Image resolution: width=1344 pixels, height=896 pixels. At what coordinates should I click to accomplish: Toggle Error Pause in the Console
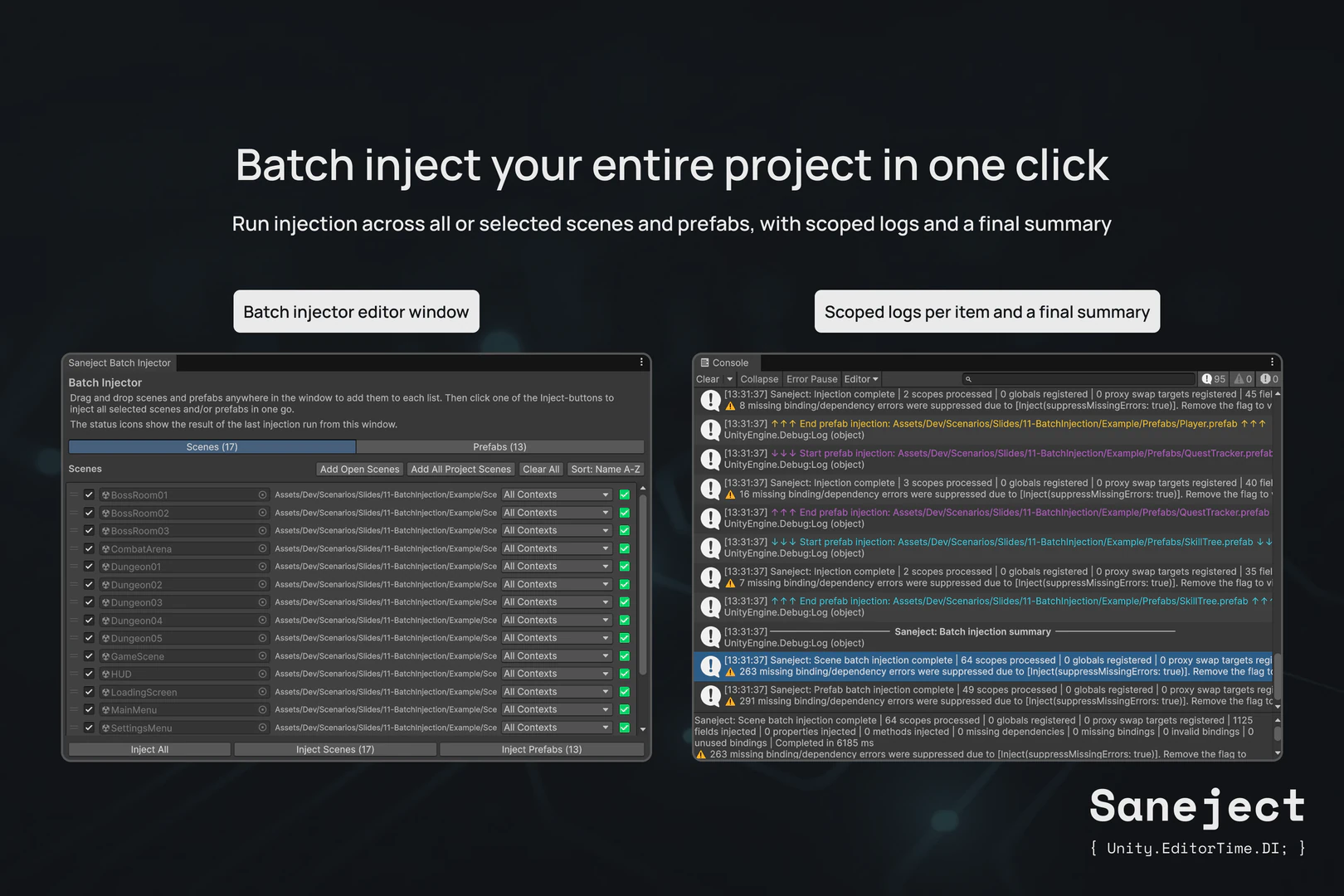coord(811,378)
